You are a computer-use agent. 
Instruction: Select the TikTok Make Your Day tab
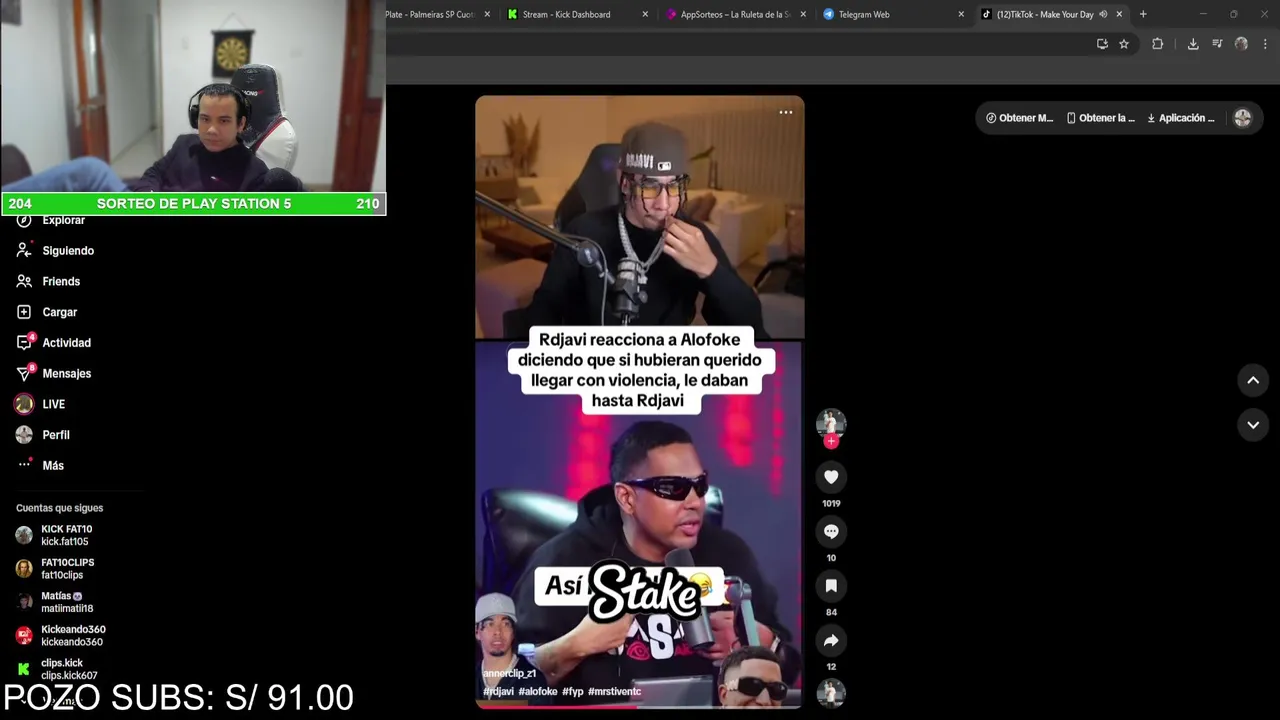tap(1045, 14)
